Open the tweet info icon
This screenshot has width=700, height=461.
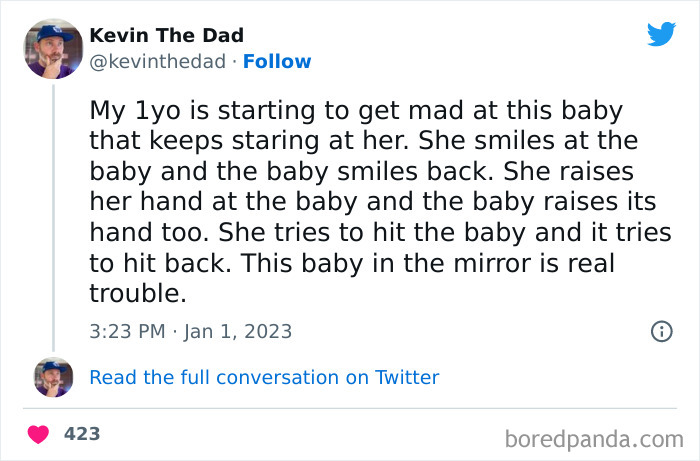click(661, 331)
